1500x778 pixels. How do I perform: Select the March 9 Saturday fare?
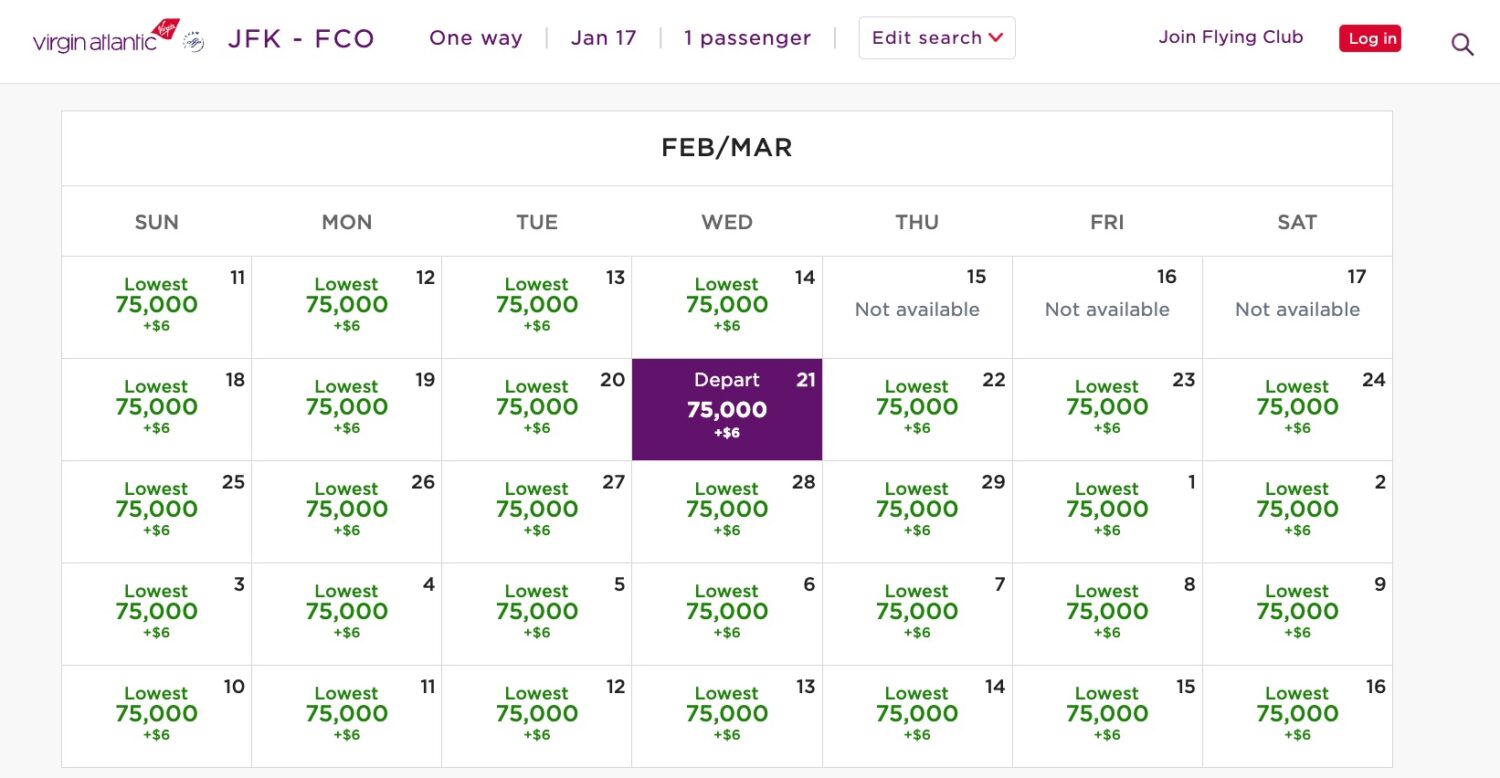pos(1297,614)
